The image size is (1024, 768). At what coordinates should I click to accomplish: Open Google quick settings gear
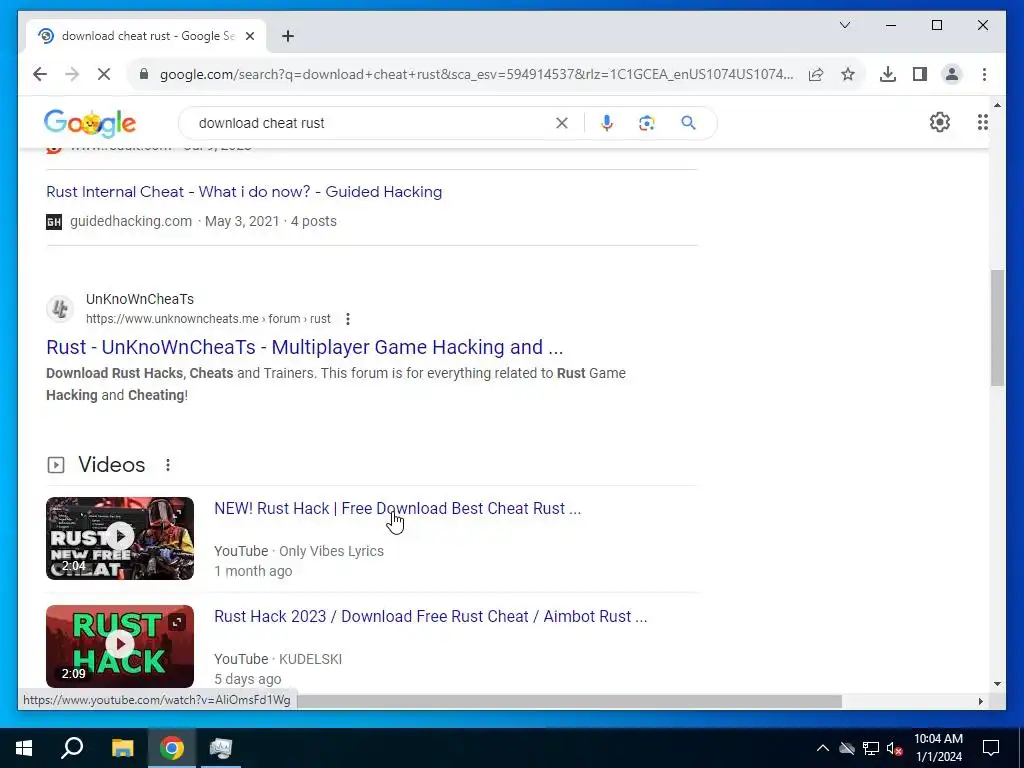click(x=939, y=122)
